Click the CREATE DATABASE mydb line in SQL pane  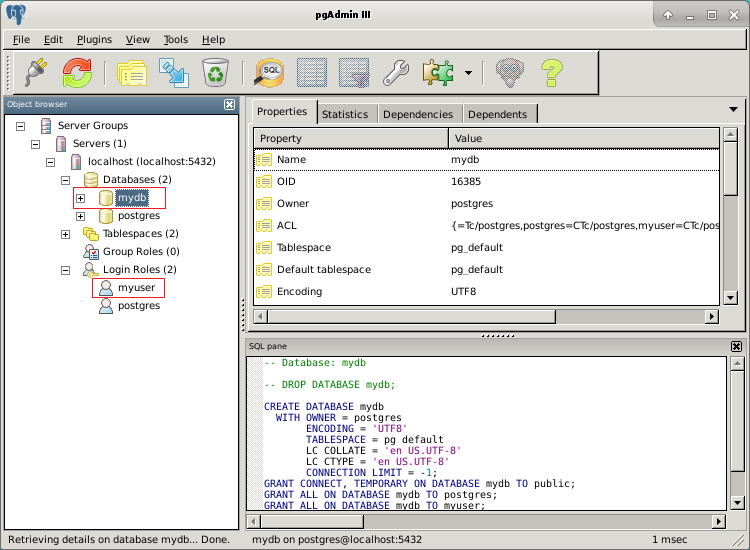click(324, 407)
